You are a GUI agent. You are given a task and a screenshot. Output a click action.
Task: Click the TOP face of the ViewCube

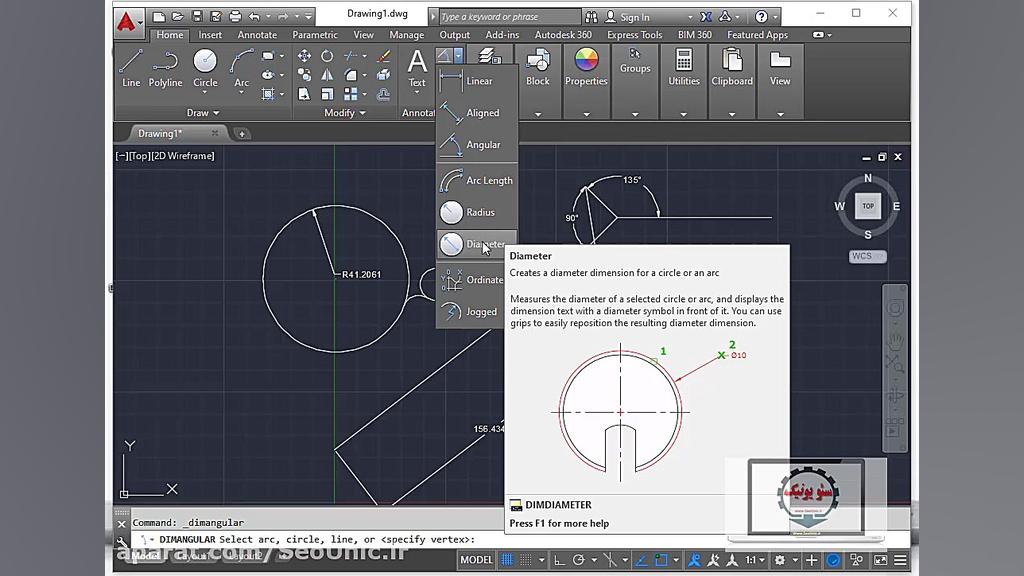point(868,206)
